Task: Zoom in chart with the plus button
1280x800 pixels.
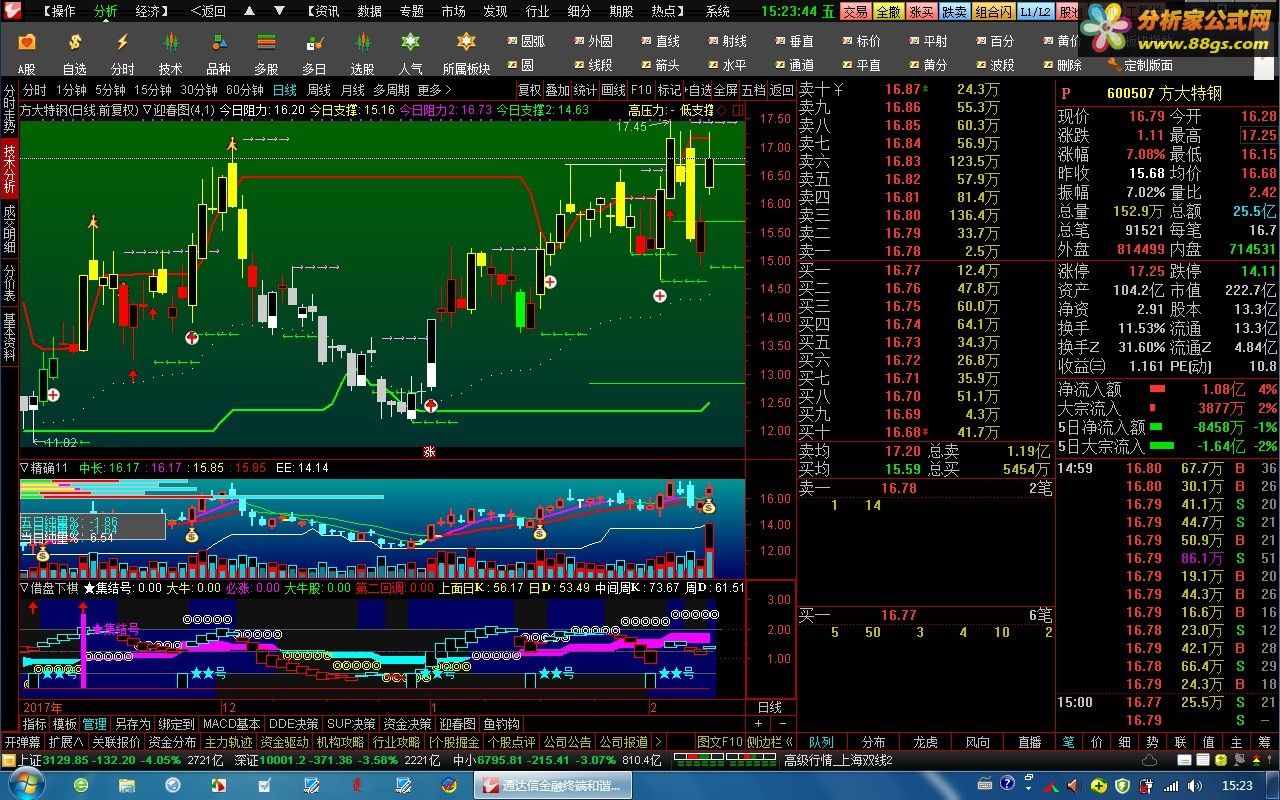Action: click(758, 723)
